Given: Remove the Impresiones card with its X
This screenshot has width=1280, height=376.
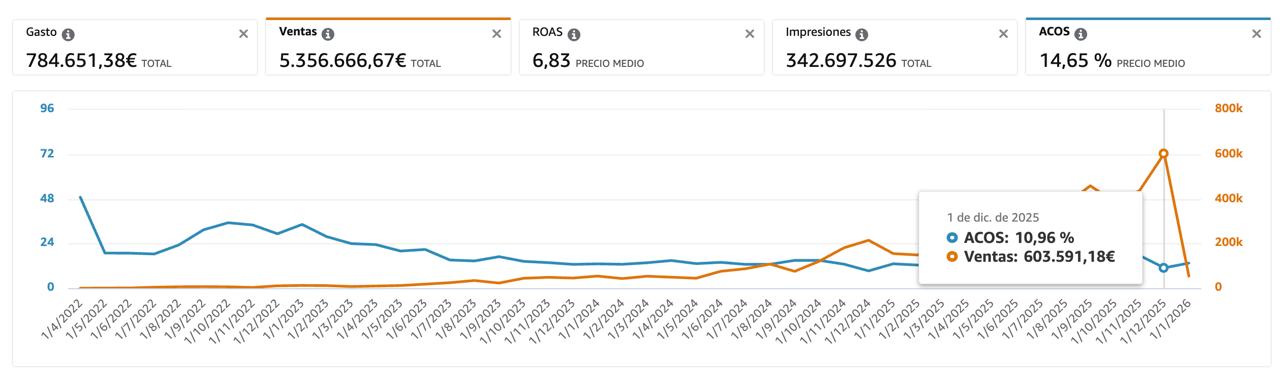Looking at the screenshot, I should tap(1004, 34).
